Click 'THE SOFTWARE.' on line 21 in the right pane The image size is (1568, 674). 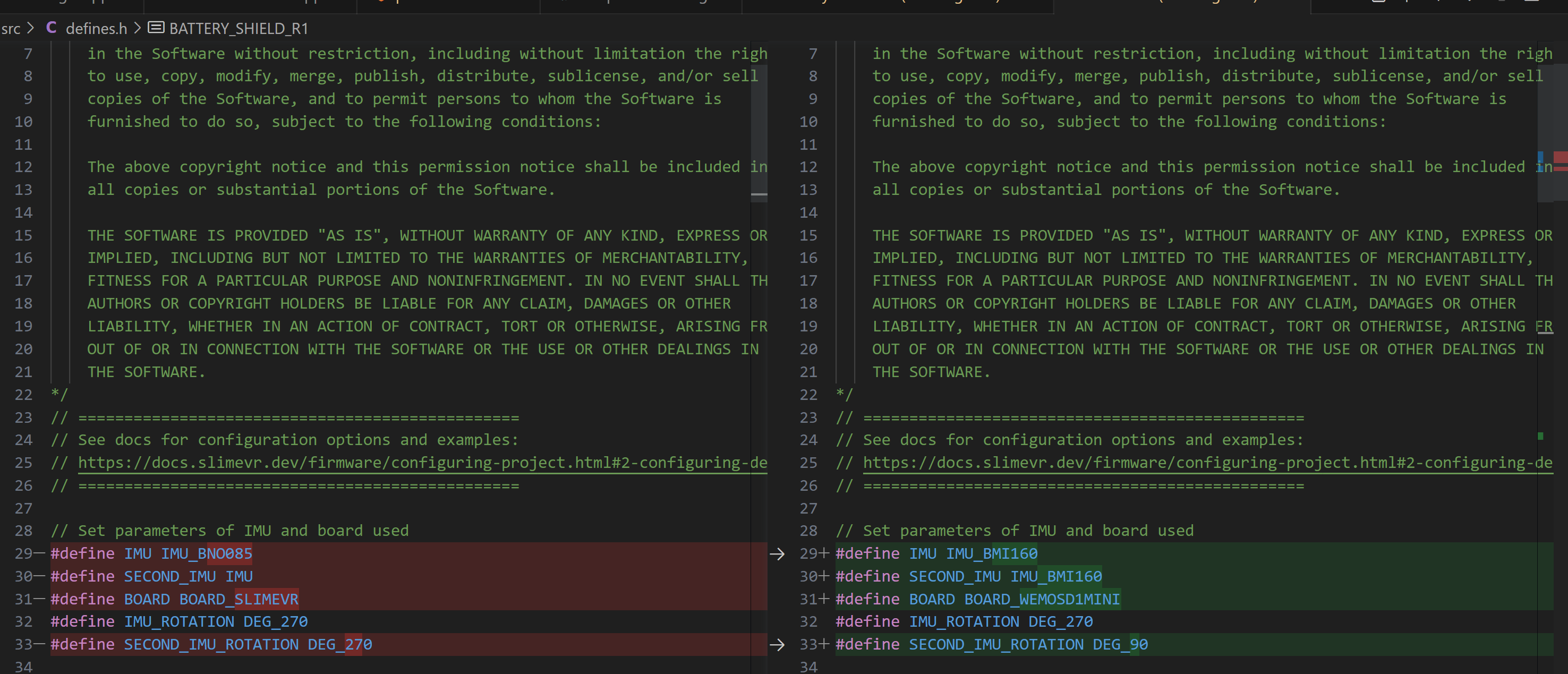coord(931,372)
